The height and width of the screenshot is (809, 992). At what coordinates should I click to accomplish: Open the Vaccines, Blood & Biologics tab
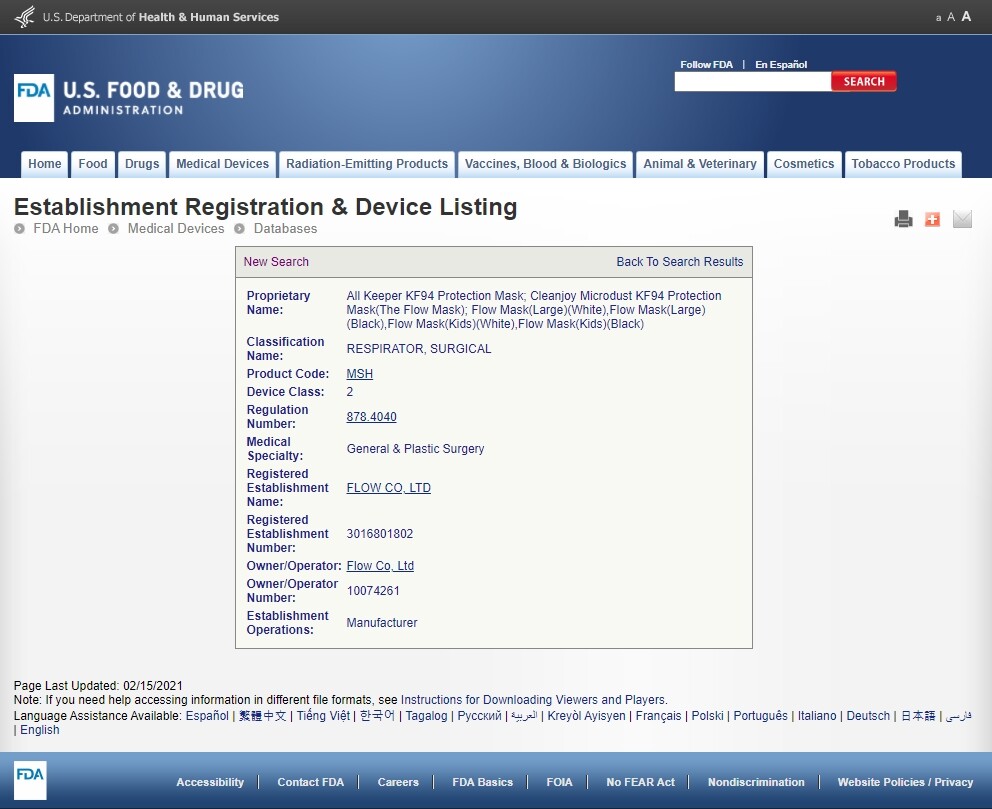point(545,164)
